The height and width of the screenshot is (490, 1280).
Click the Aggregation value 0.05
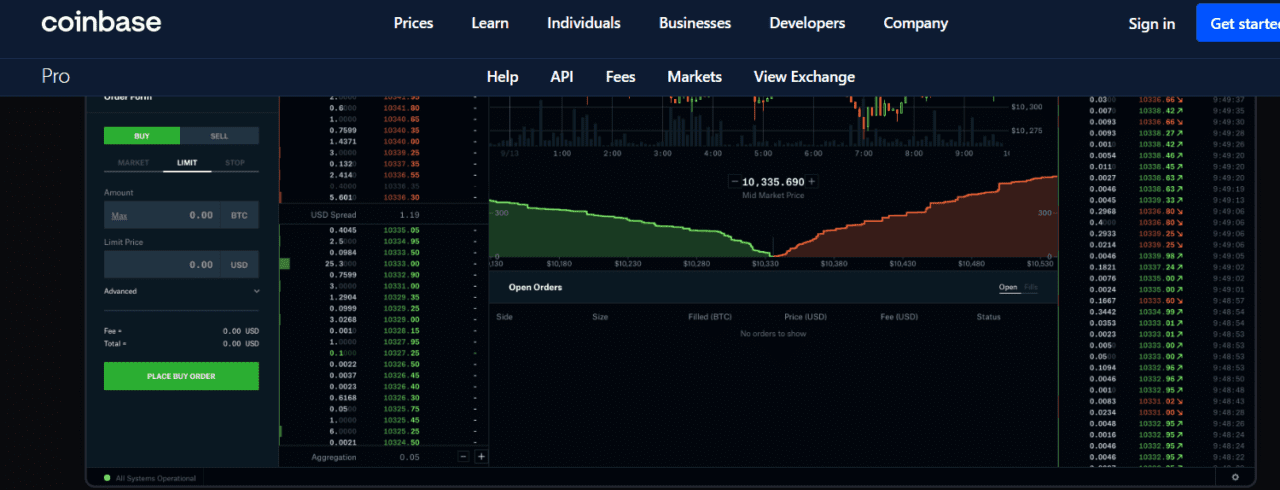tap(409, 457)
